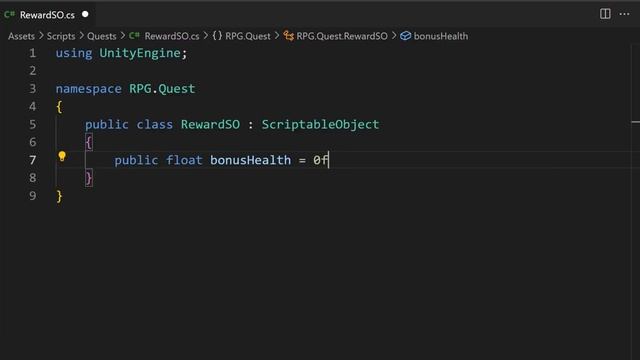Select the RewardSO.cs editor tab

[47, 15]
